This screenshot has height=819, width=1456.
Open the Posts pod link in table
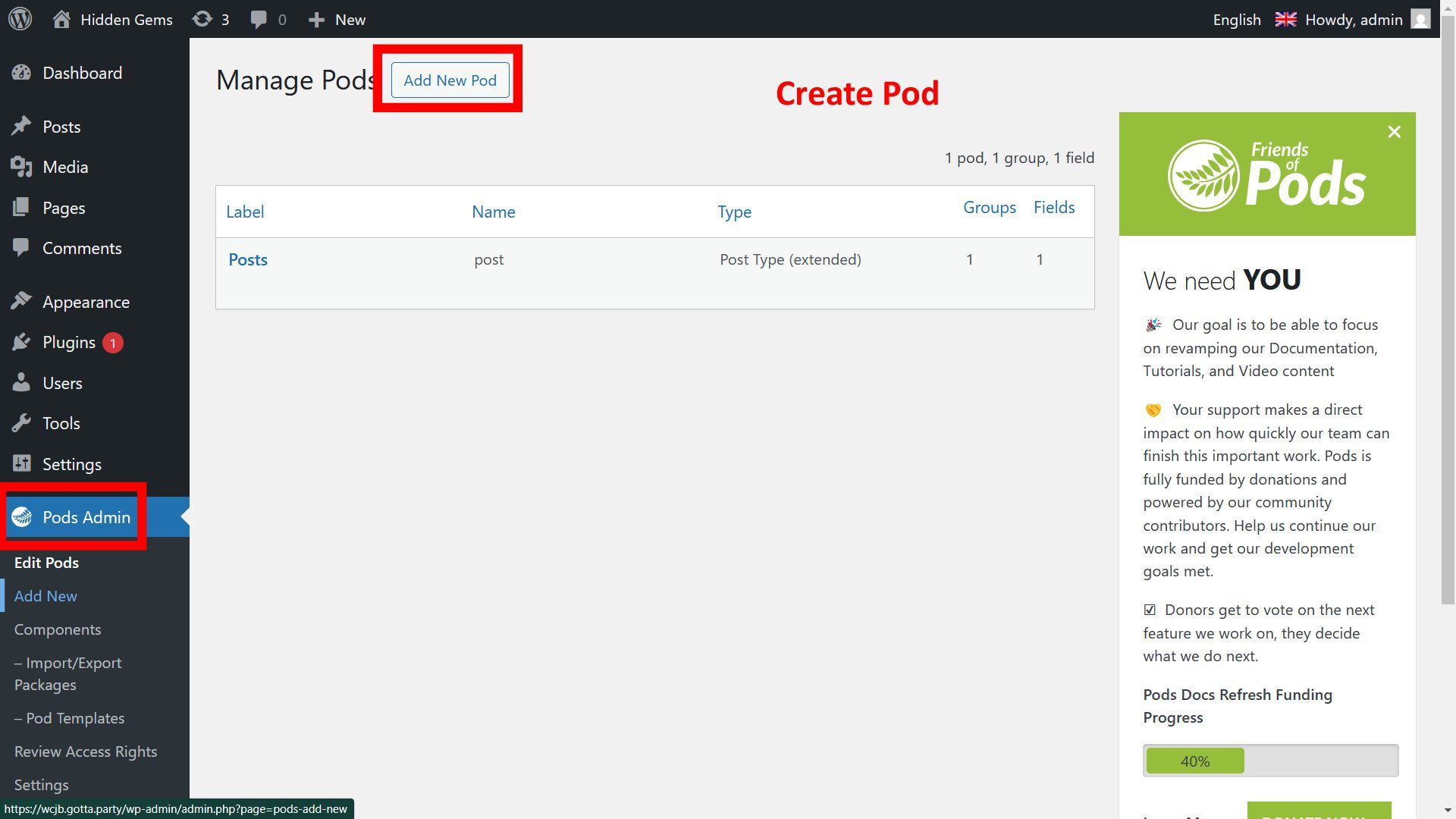click(x=248, y=259)
